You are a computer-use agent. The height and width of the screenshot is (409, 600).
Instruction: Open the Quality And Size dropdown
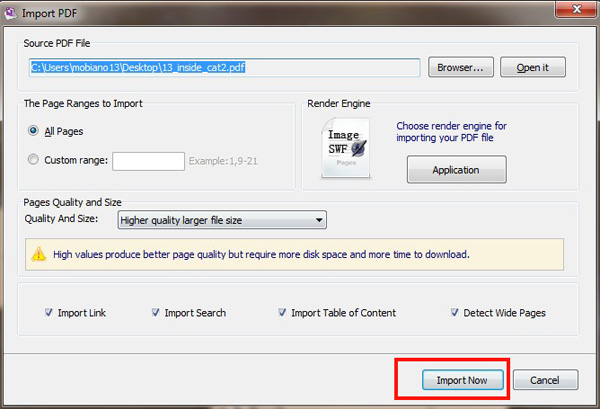pyautogui.click(x=222, y=220)
